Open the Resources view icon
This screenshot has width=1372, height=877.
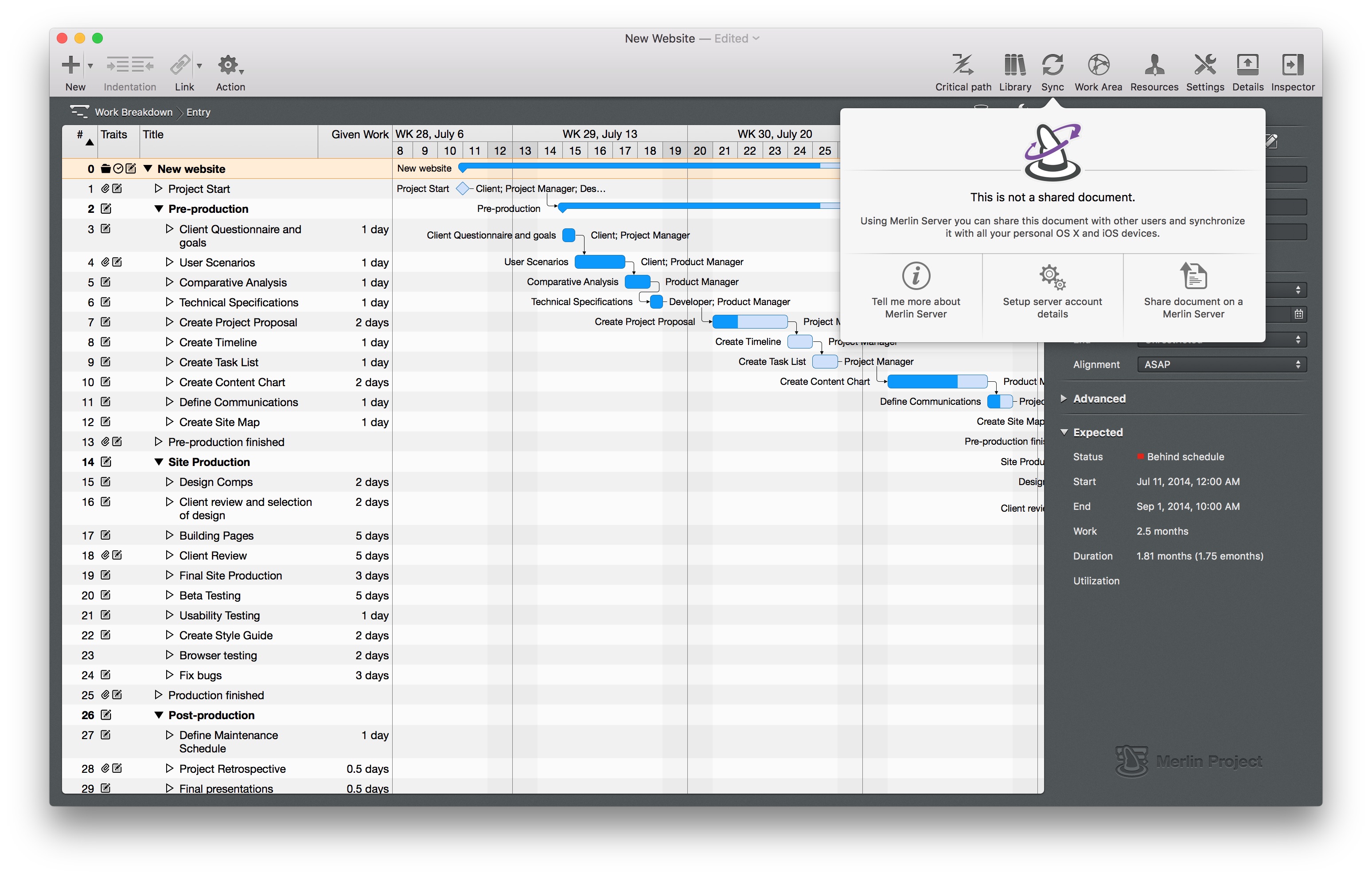coord(1154,64)
